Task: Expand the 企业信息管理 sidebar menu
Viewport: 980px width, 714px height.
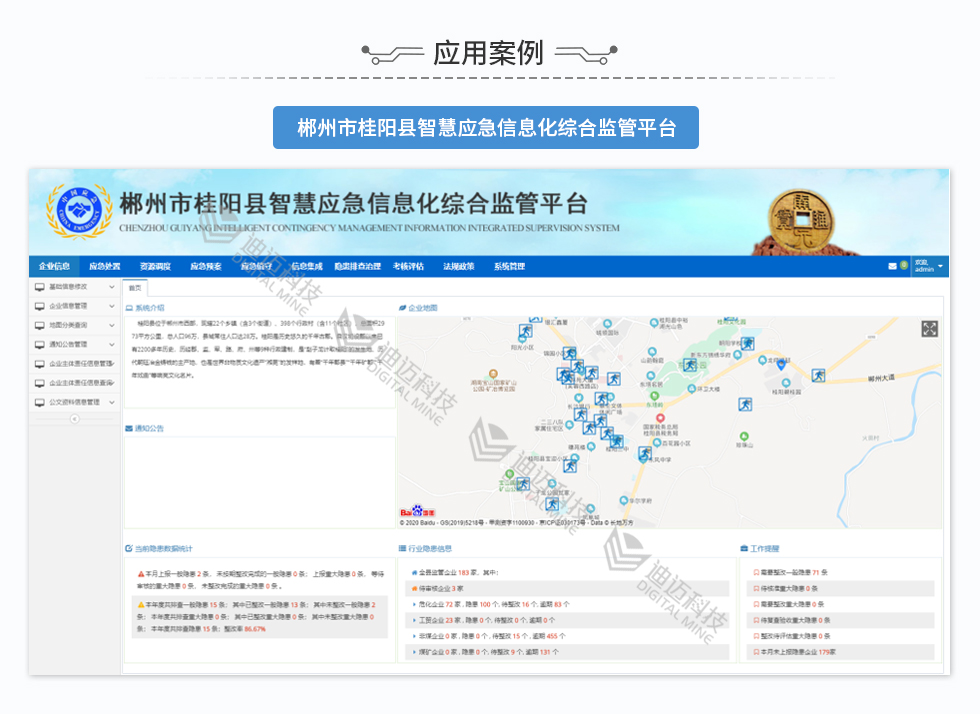Action: pos(75,306)
